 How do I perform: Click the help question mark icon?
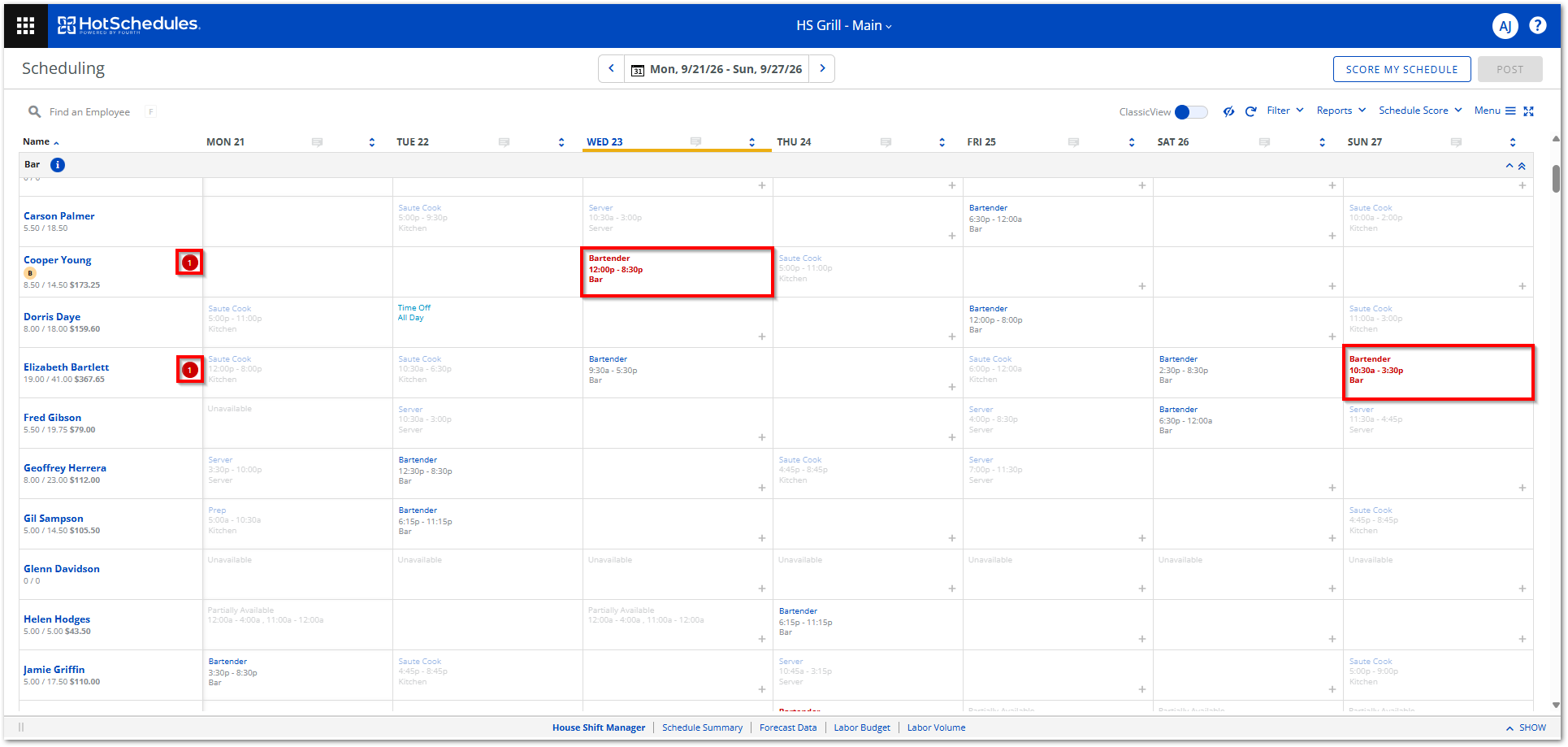click(1537, 25)
